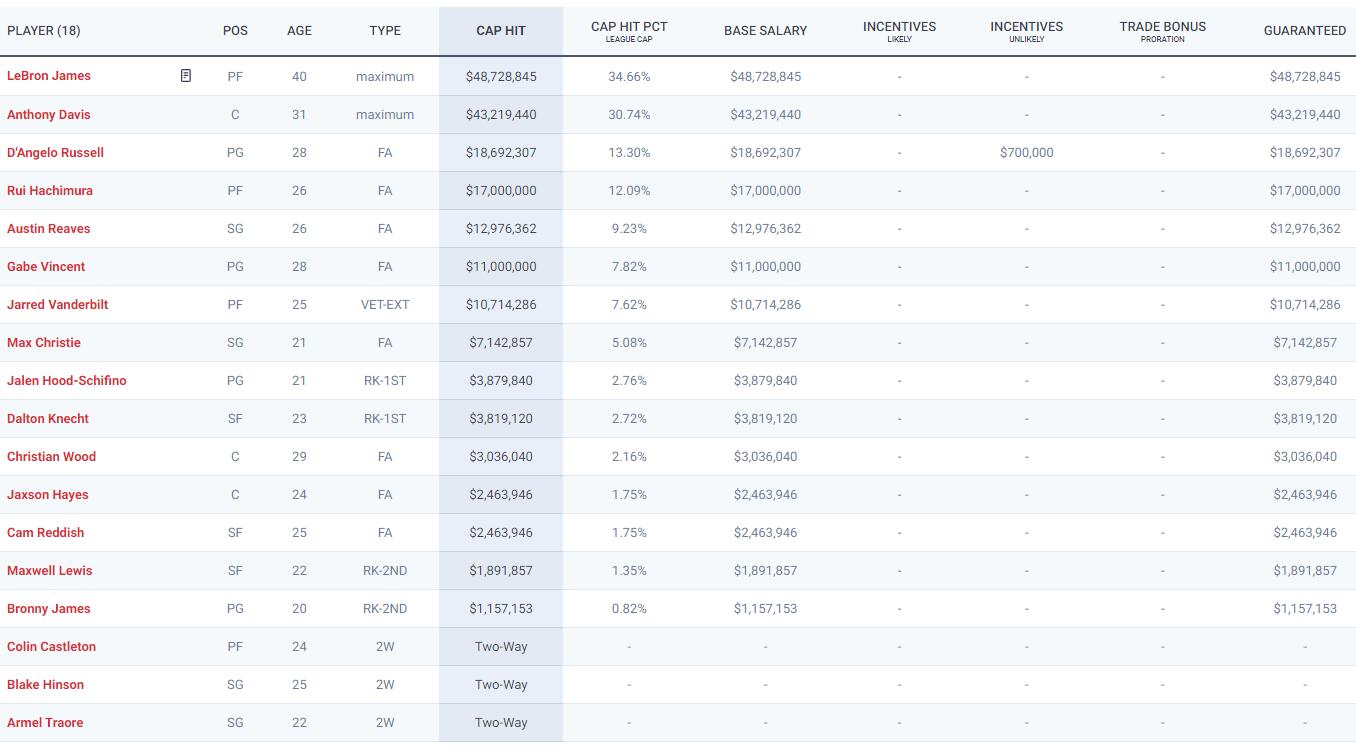This screenshot has width=1356, height=750.
Task: Click Armel Traore's name
Action: [x=45, y=722]
